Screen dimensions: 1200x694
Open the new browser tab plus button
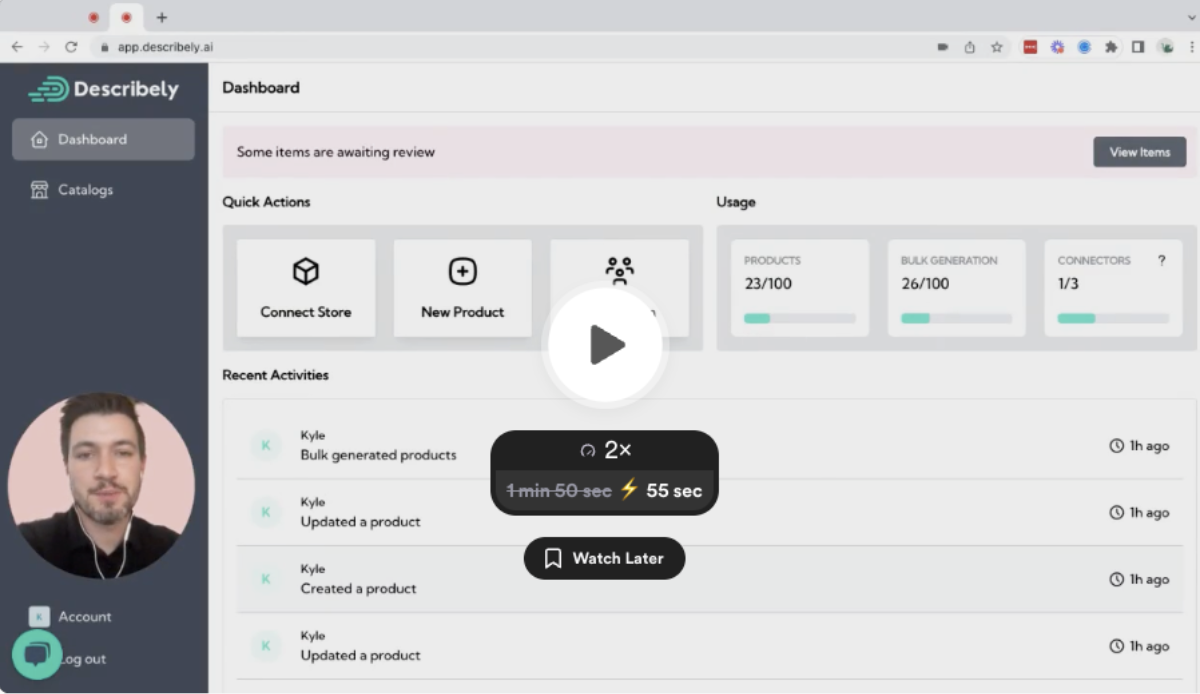tap(162, 17)
